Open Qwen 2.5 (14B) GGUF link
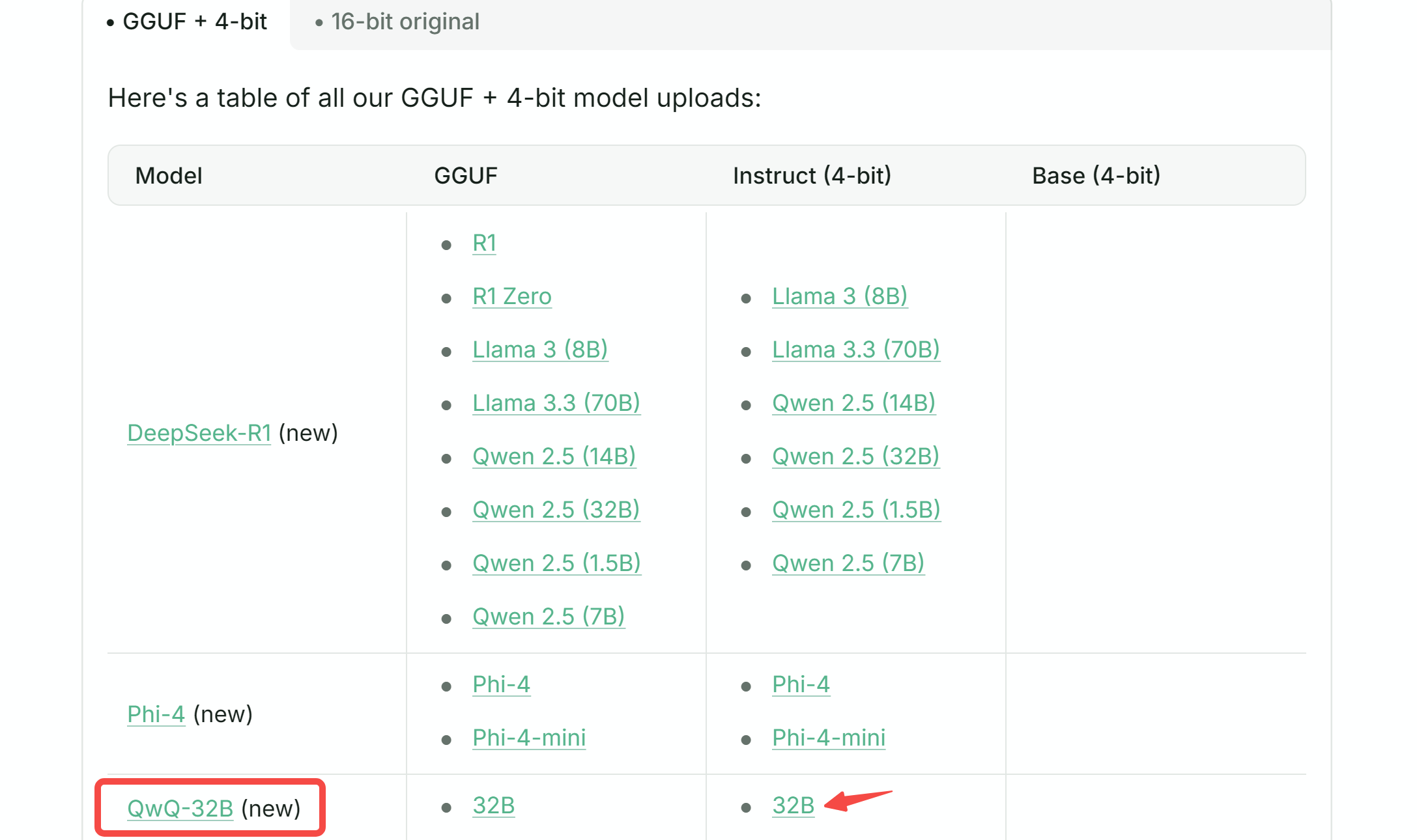The height and width of the screenshot is (840, 1417). (554, 456)
